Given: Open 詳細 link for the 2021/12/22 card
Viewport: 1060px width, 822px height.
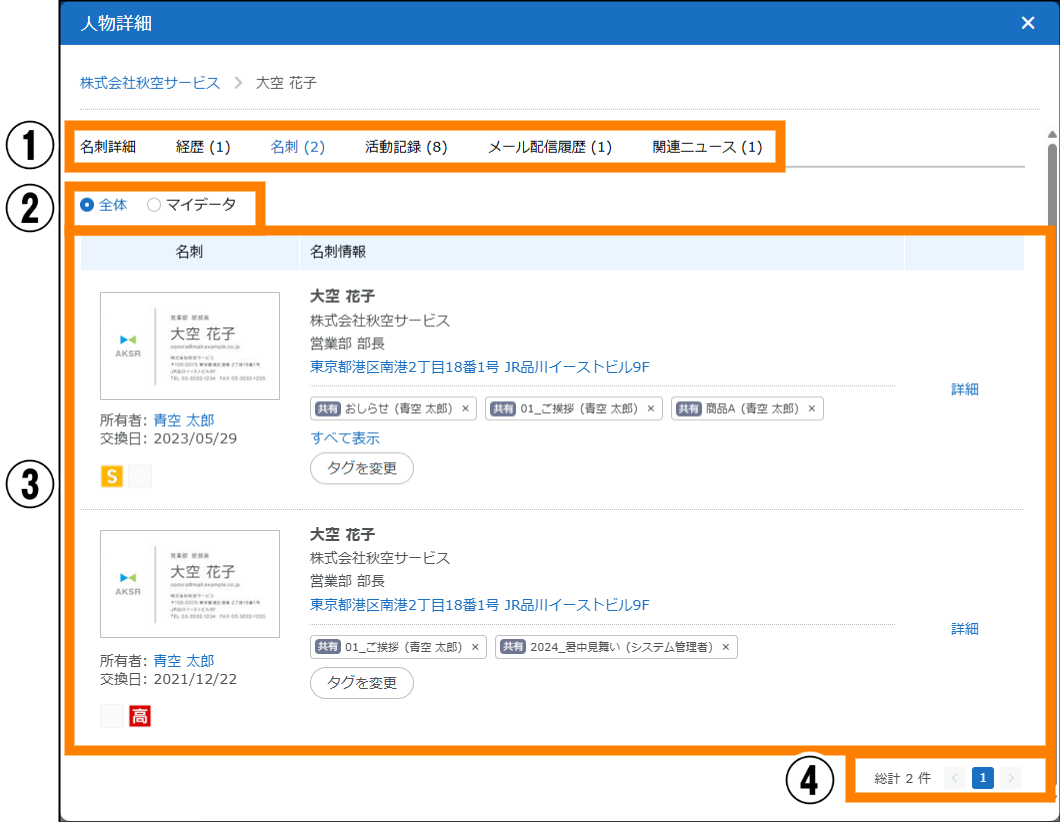Looking at the screenshot, I should click(964, 629).
